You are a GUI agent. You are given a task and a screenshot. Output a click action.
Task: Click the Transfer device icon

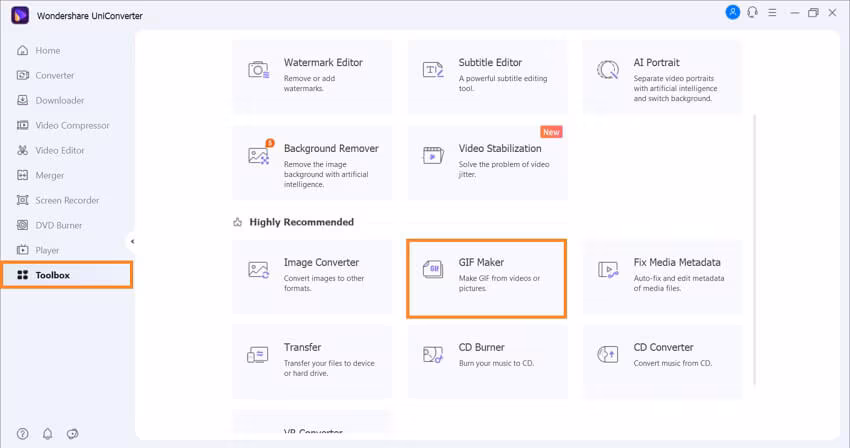click(x=257, y=355)
